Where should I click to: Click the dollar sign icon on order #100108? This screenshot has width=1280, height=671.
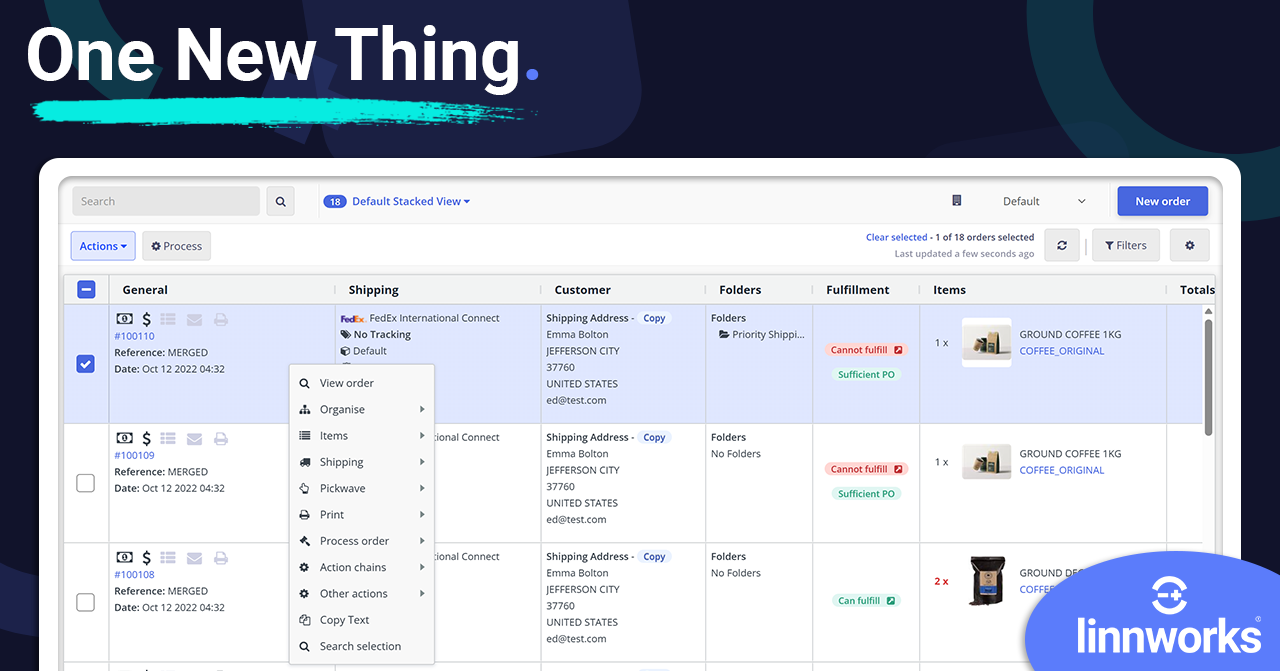click(x=147, y=557)
